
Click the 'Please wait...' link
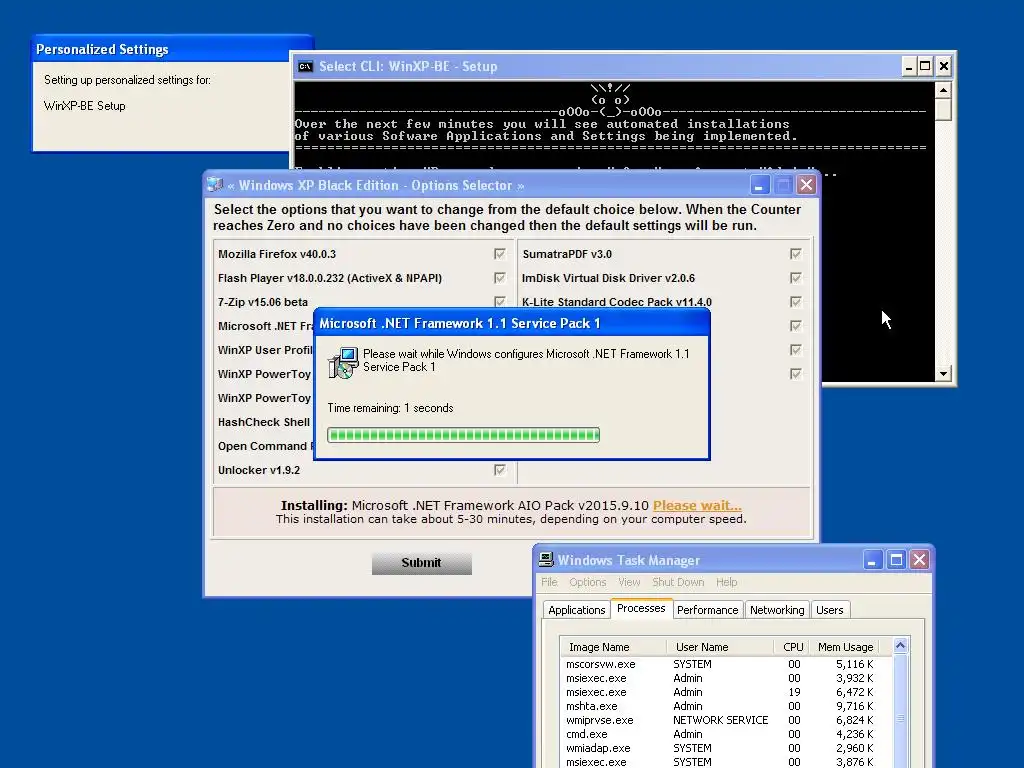(697, 505)
